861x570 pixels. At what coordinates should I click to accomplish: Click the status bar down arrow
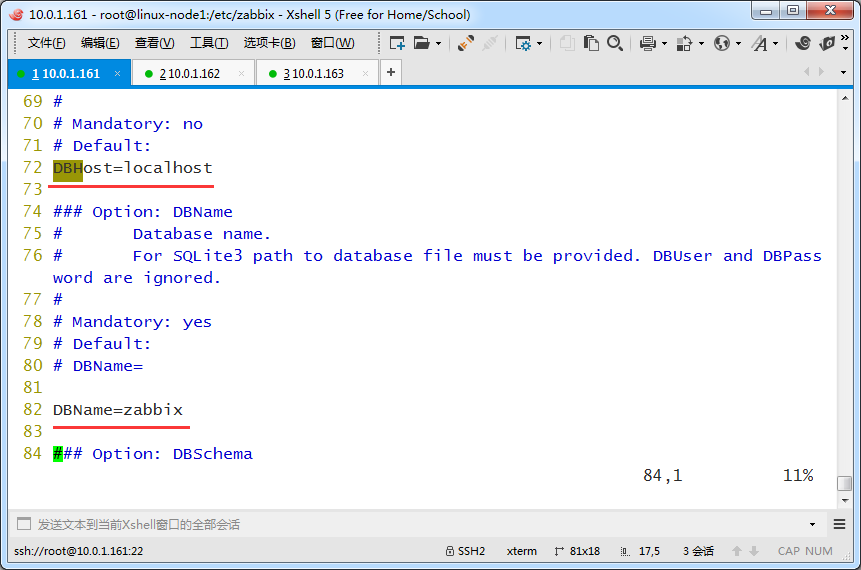tap(754, 551)
